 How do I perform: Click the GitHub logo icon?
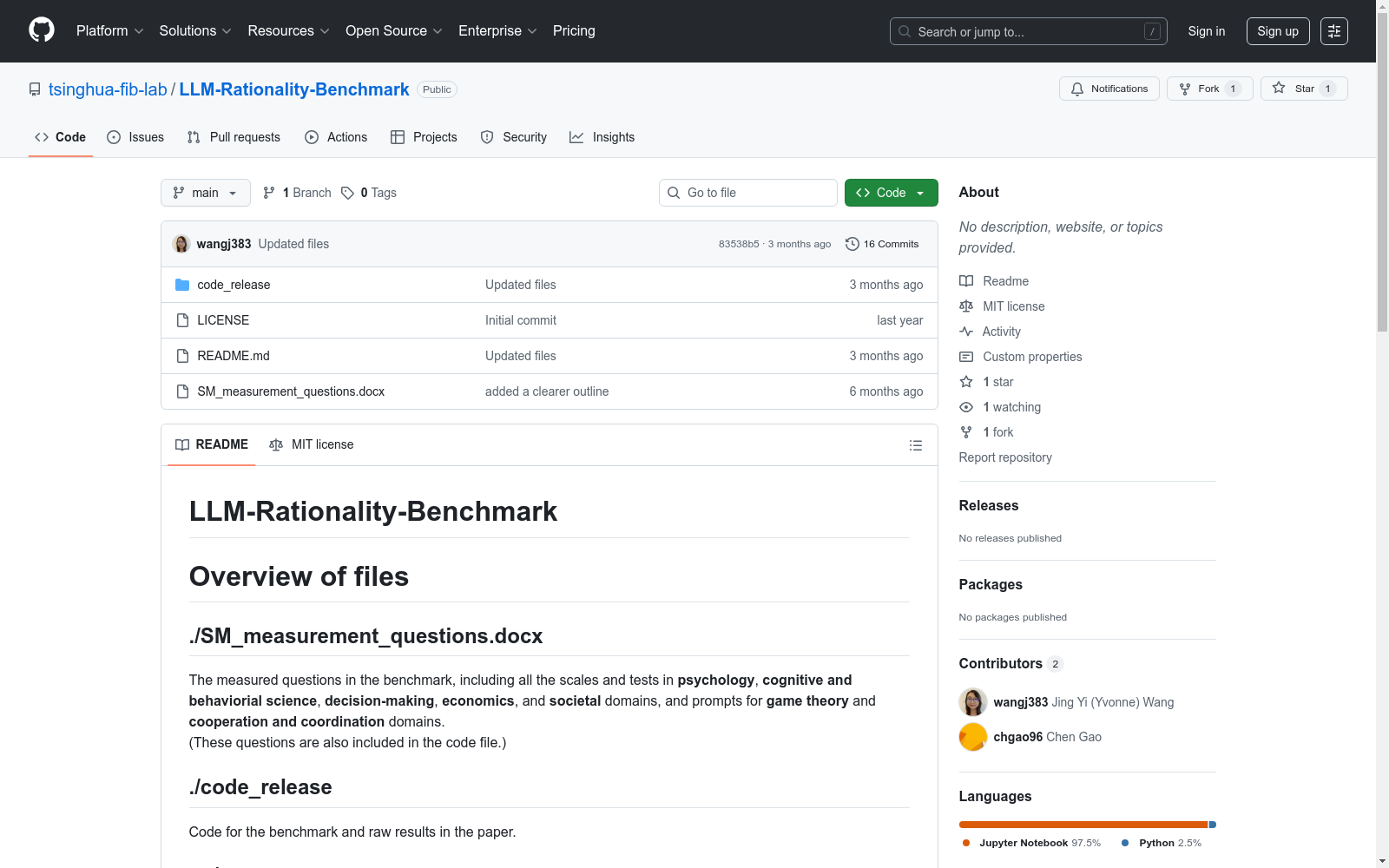click(x=42, y=30)
